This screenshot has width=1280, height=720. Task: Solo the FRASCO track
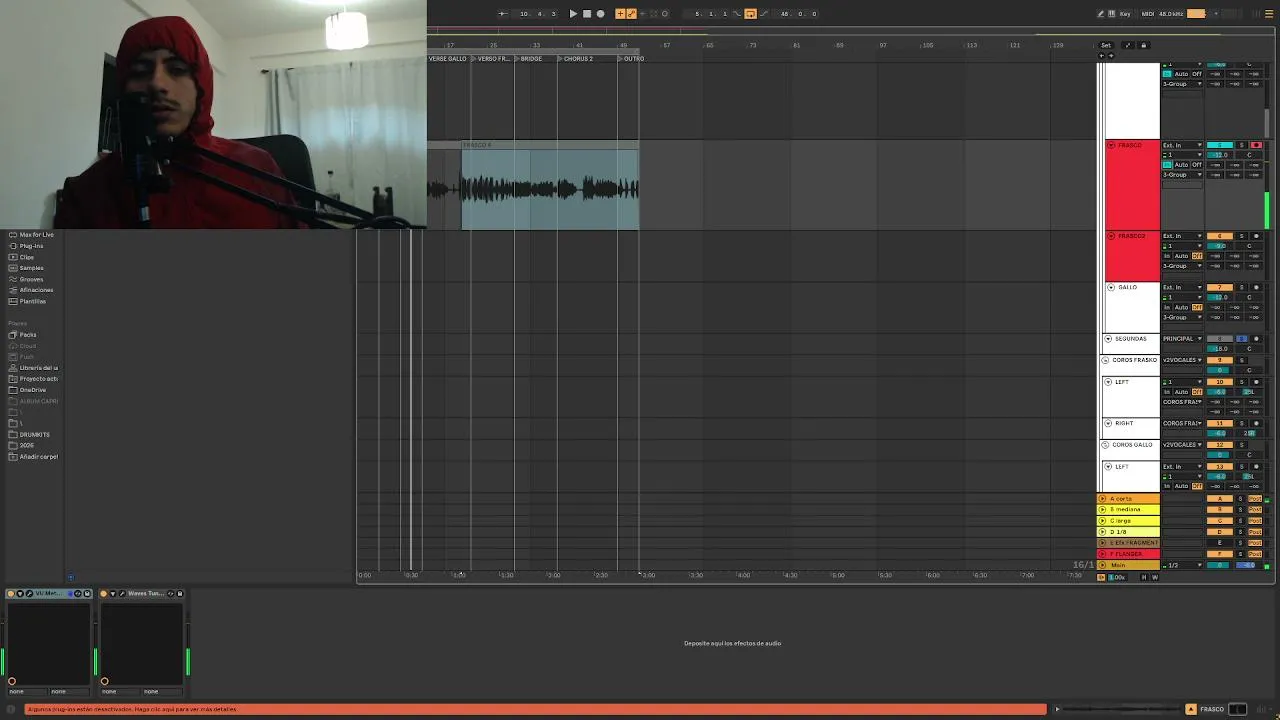click(1241, 145)
